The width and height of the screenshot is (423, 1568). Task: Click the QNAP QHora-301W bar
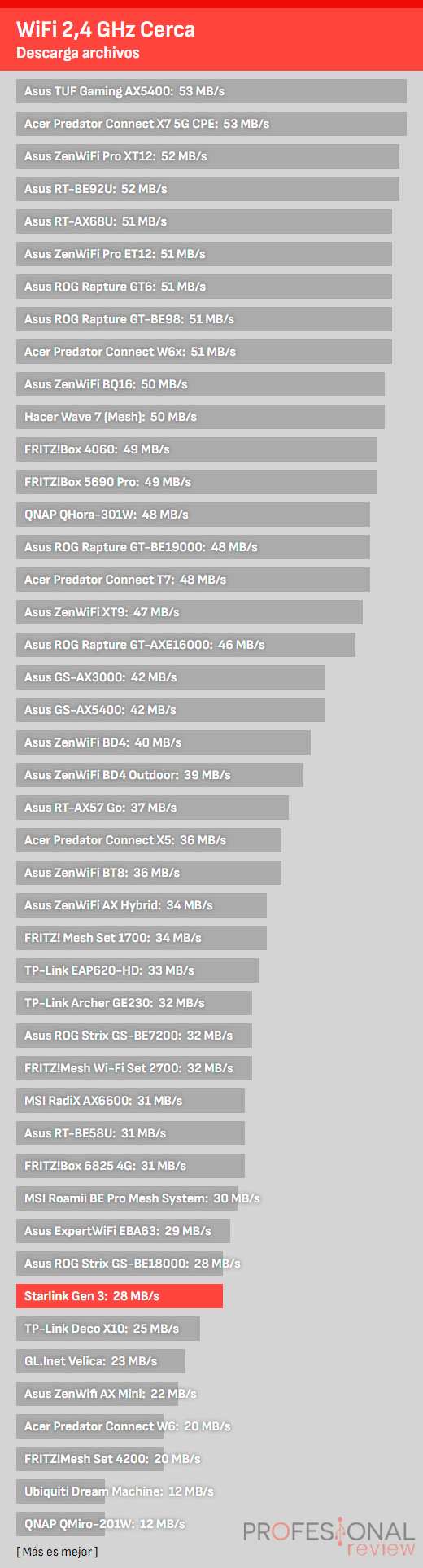click(x=193, y=515)
